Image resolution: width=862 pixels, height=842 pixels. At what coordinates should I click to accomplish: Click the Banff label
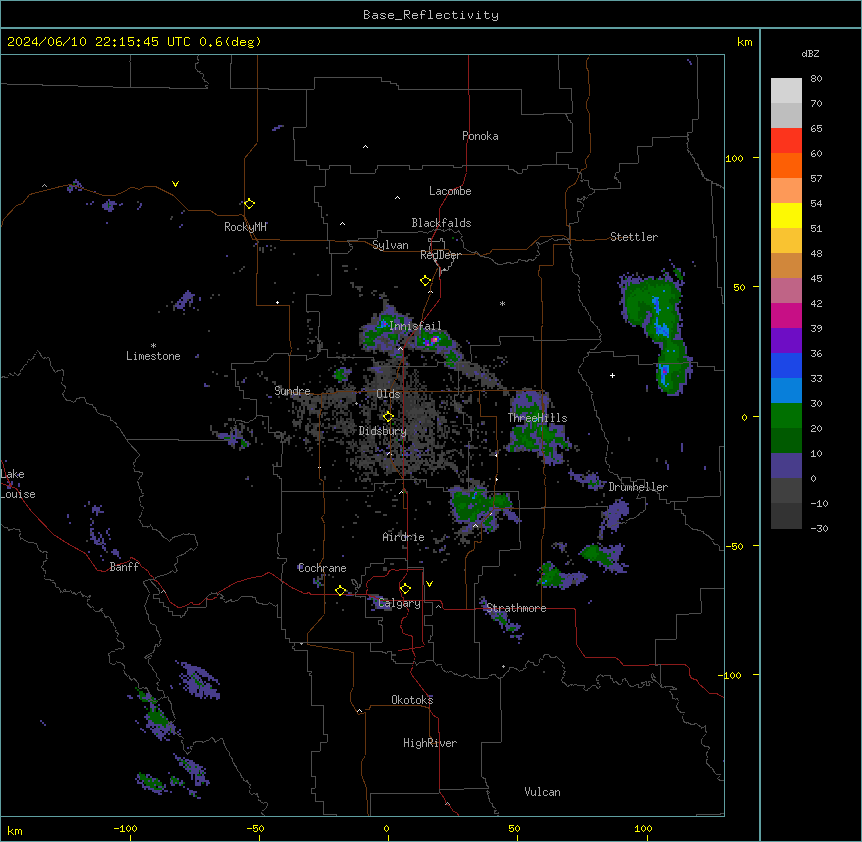(124, 567)
